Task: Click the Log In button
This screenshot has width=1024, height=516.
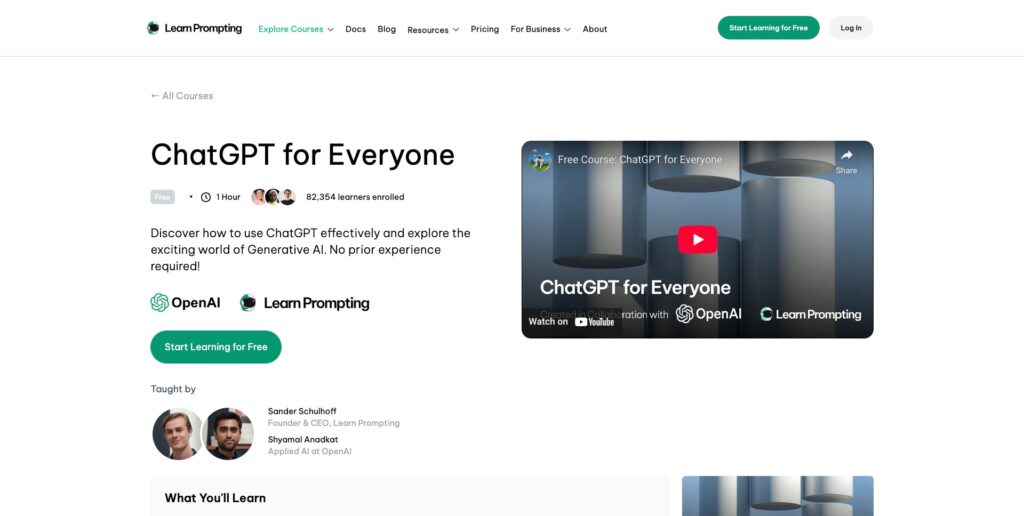Action: pos(850,27)
